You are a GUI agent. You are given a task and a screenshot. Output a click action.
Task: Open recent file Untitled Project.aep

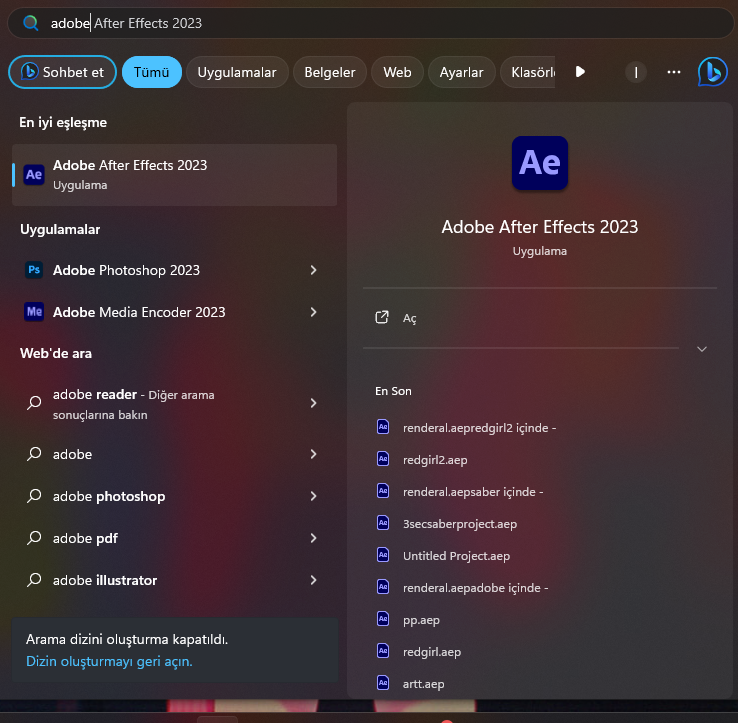click(x=457, y=555)
